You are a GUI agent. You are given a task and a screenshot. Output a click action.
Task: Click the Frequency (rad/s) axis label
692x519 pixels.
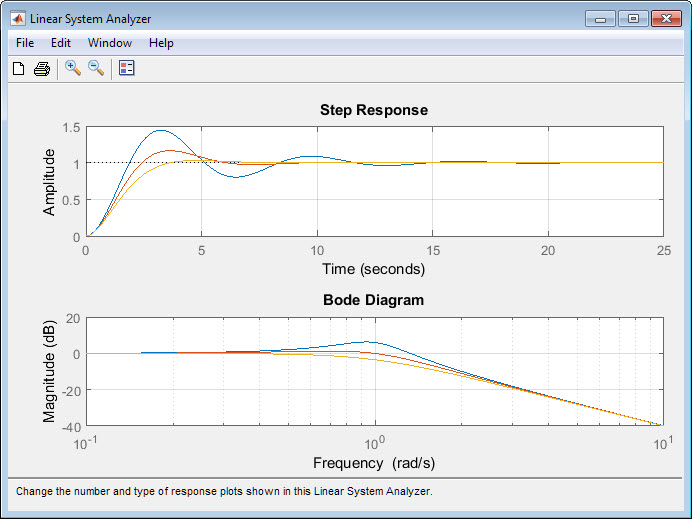(373, 463)
